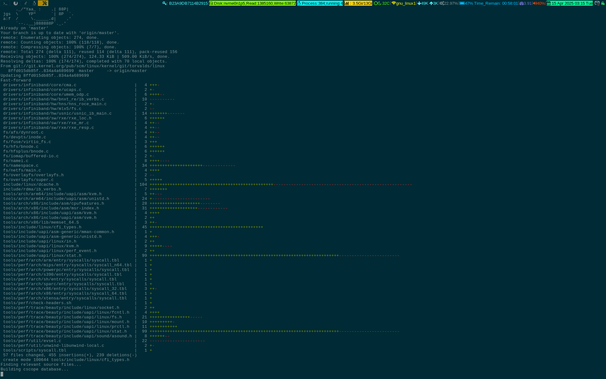The height and width of the screenshot is (379, 606).
Task: Click the battery 47% indicator
Action: [x=466, y=3]
